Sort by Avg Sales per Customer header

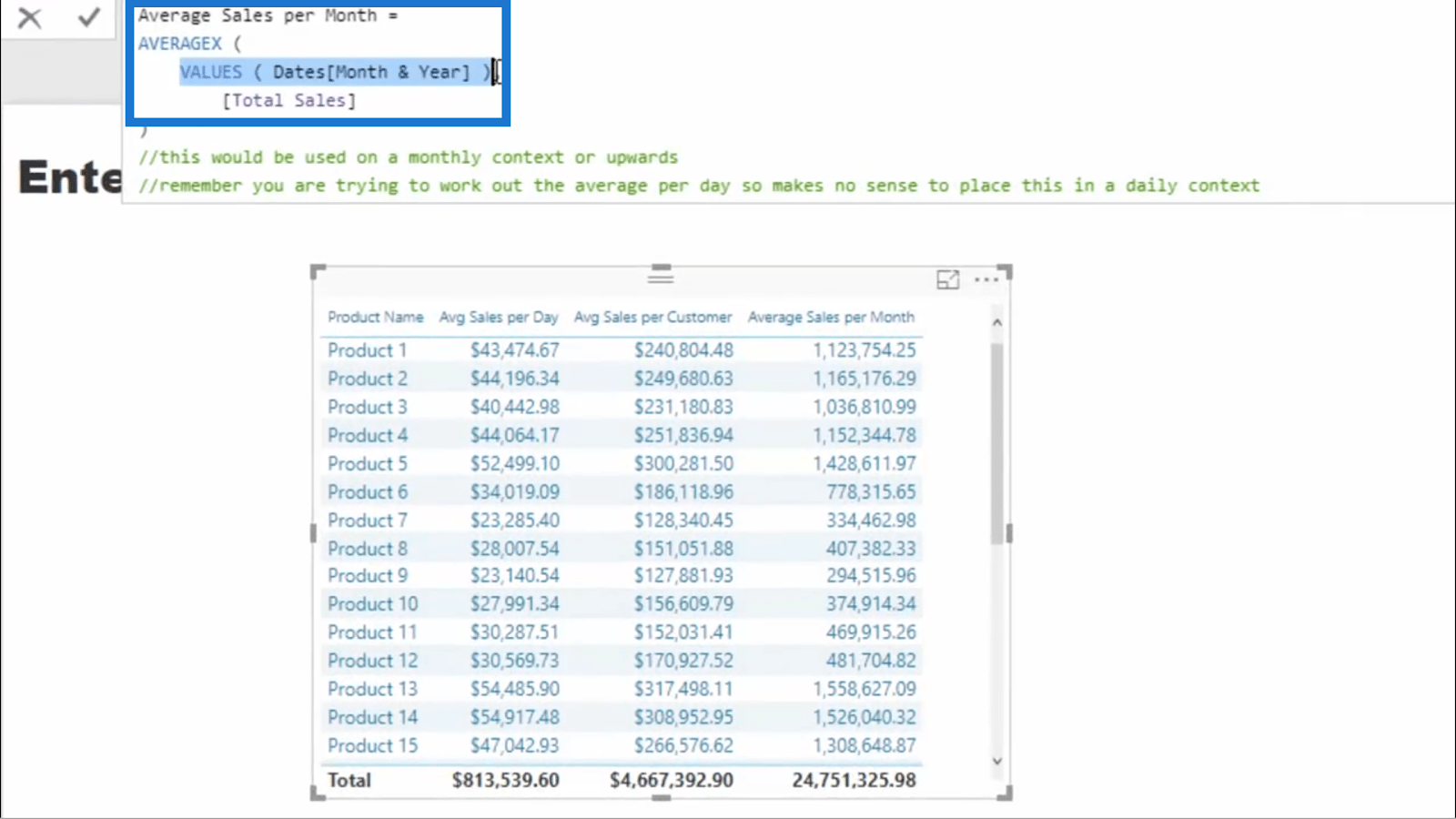(652, 317)
